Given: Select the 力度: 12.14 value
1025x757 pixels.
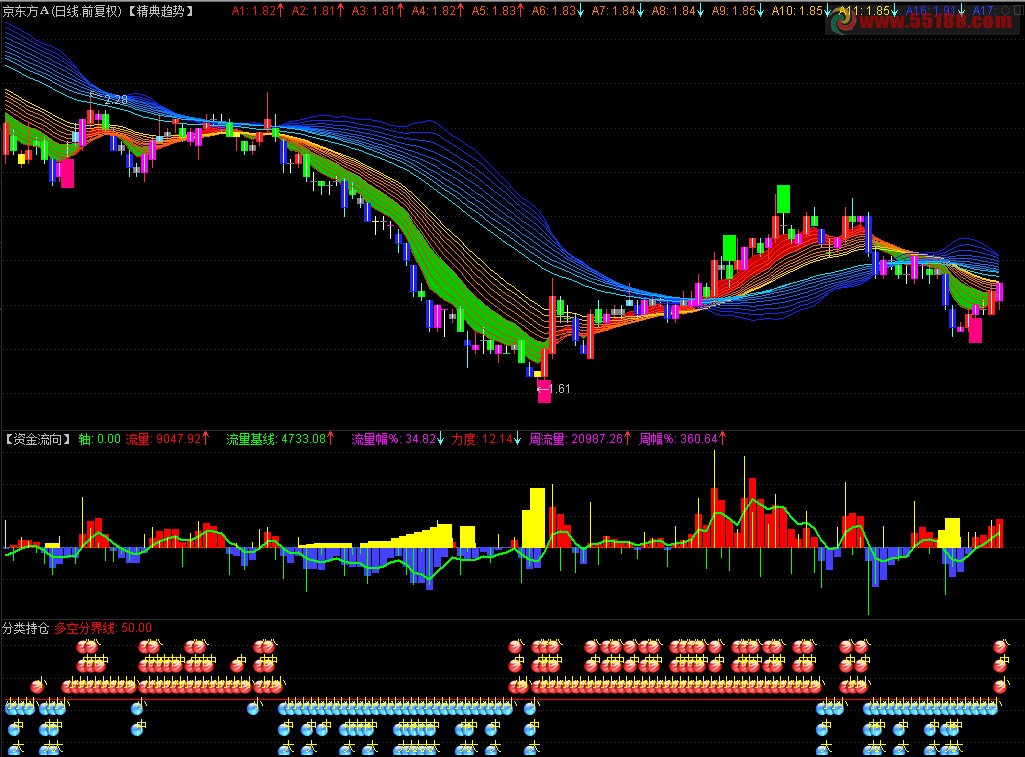Looking at the screenshot, I should tap(486, 439).
